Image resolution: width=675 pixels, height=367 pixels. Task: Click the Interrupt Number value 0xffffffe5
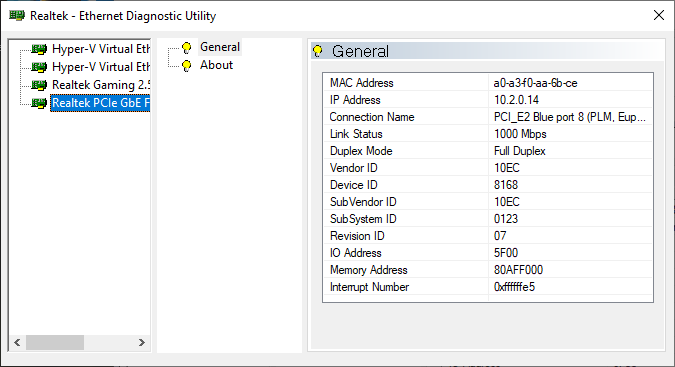coord(514,287)
